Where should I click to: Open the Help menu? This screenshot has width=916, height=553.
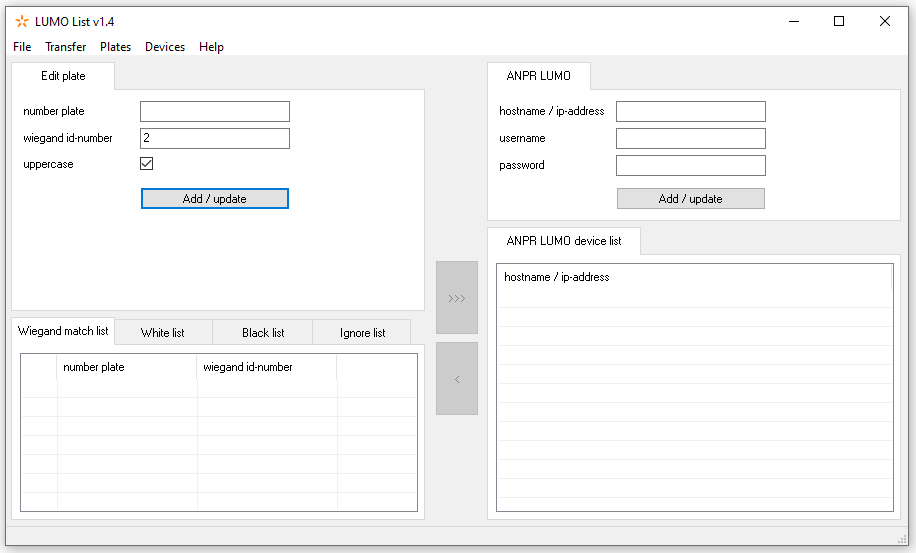pyautogui.click(x=211, y=47)
